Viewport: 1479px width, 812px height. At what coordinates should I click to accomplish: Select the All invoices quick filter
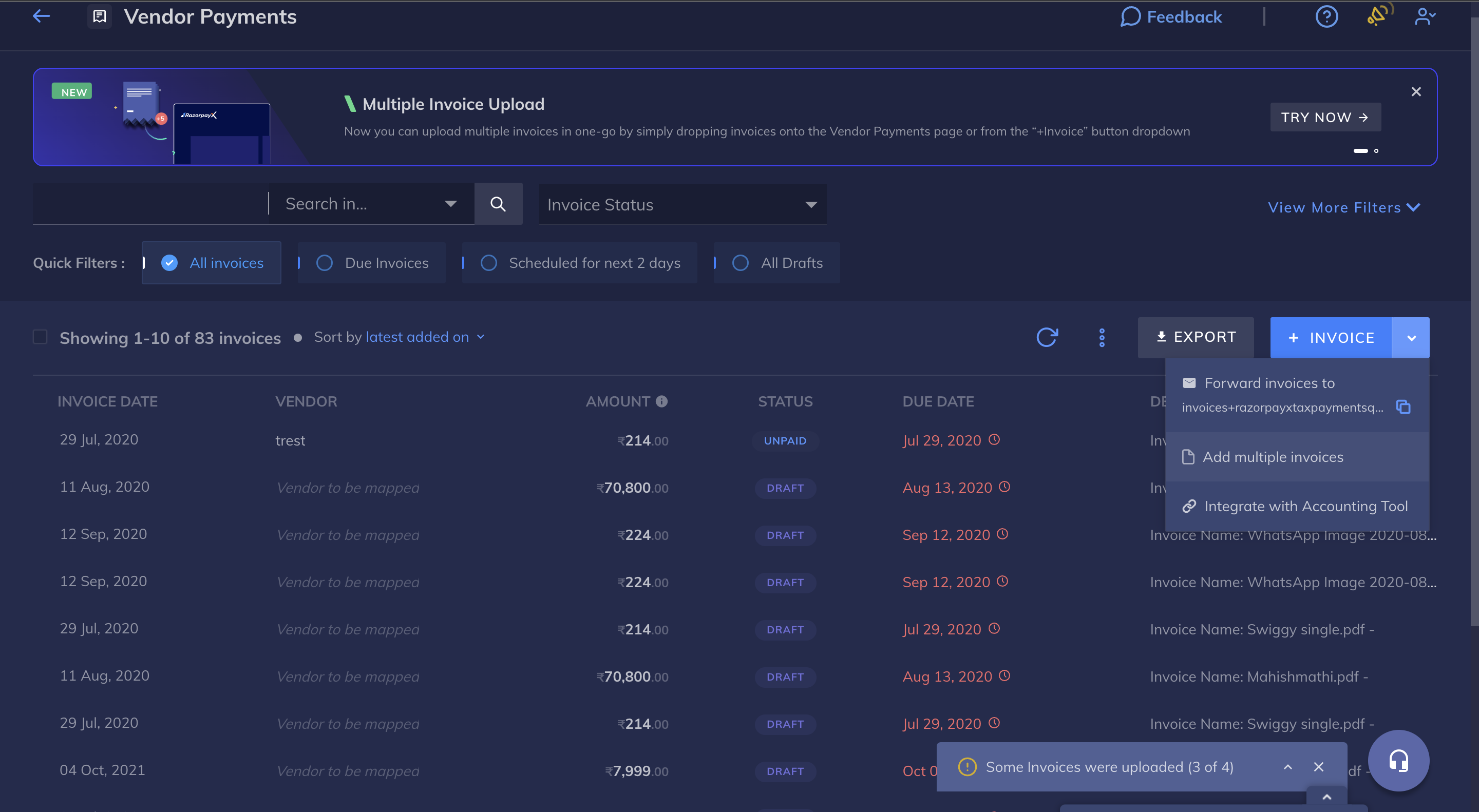click(211, 263)
